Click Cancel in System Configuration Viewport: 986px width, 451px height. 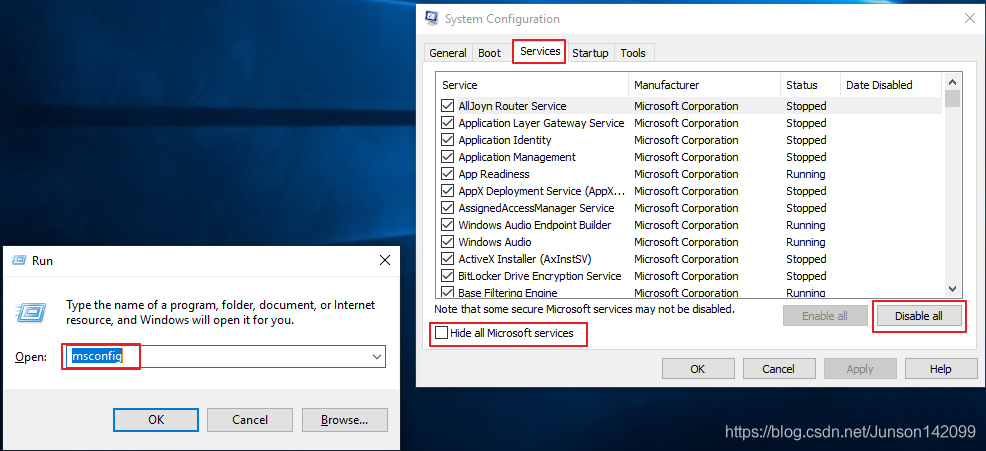(778, 369)
